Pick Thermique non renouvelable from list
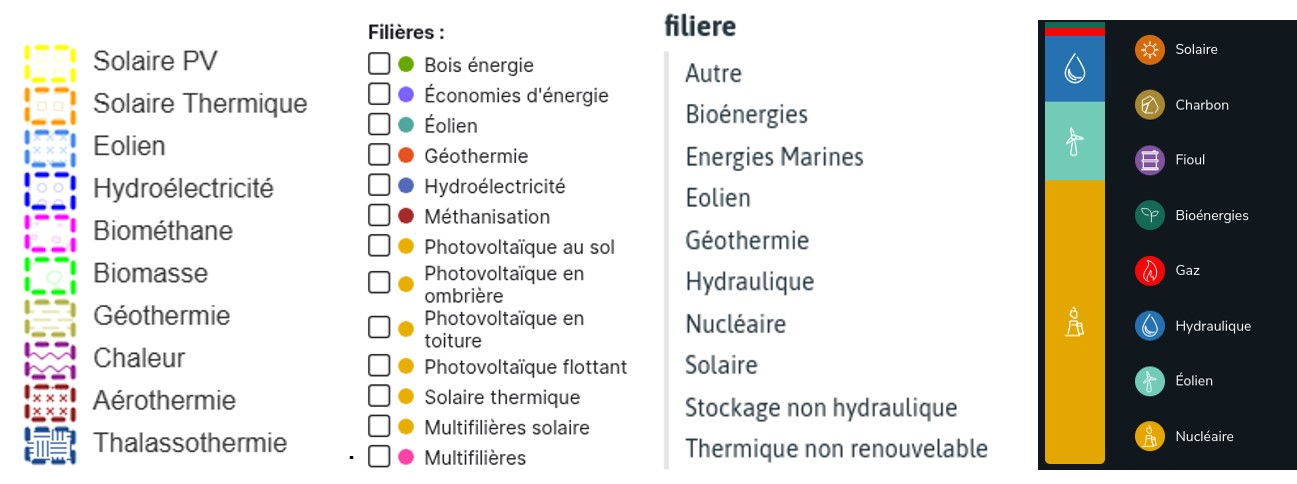Screen dimensions: 1297x484 (x=836, y=449)
